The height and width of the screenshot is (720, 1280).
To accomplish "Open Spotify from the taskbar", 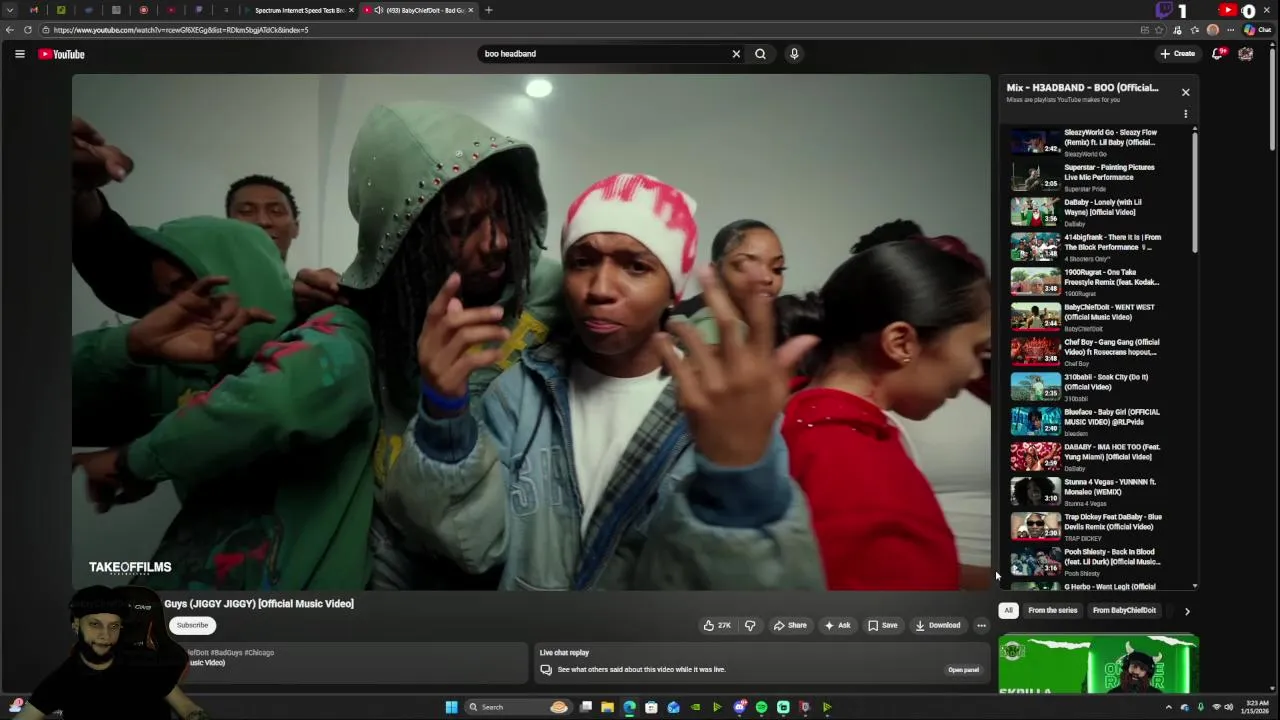I will point(761,707).
